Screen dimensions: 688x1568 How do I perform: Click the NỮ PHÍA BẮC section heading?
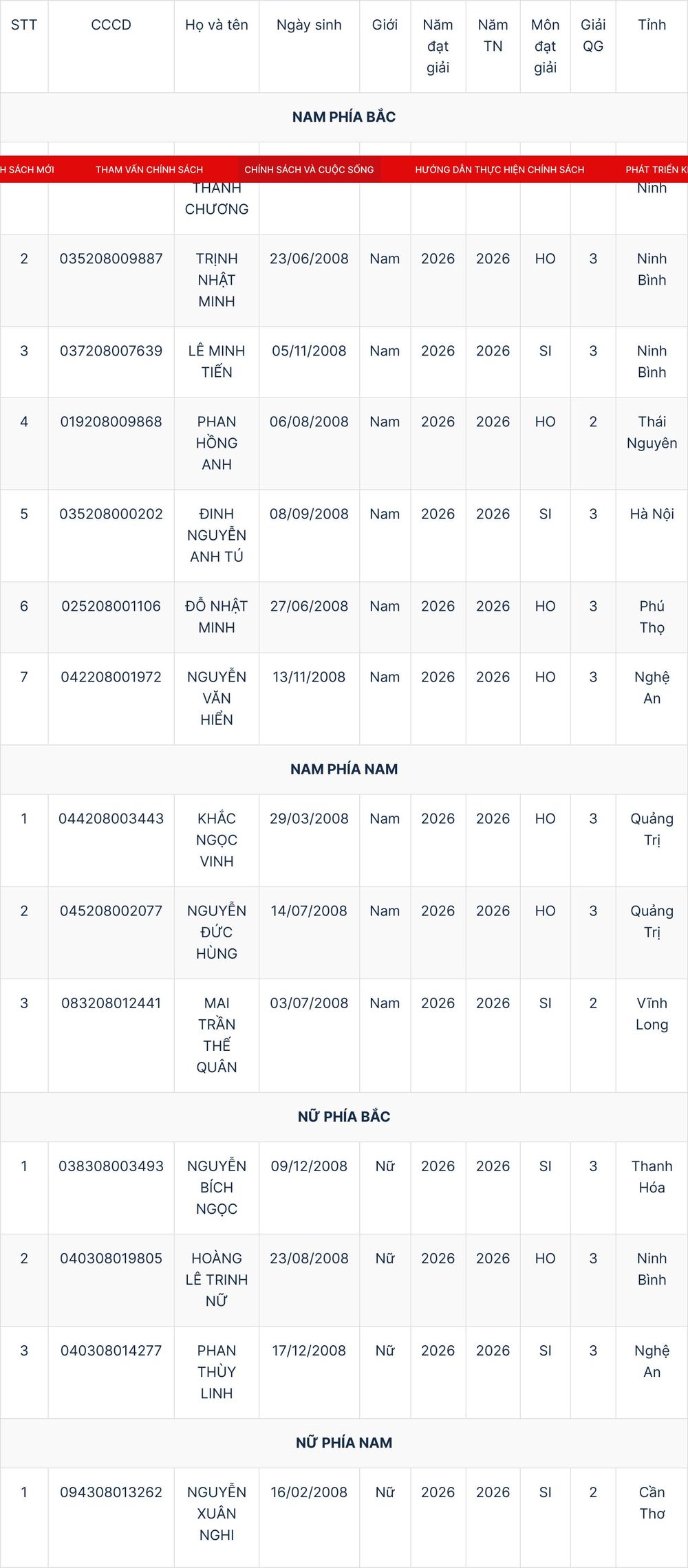click(x=344, y=1116)
